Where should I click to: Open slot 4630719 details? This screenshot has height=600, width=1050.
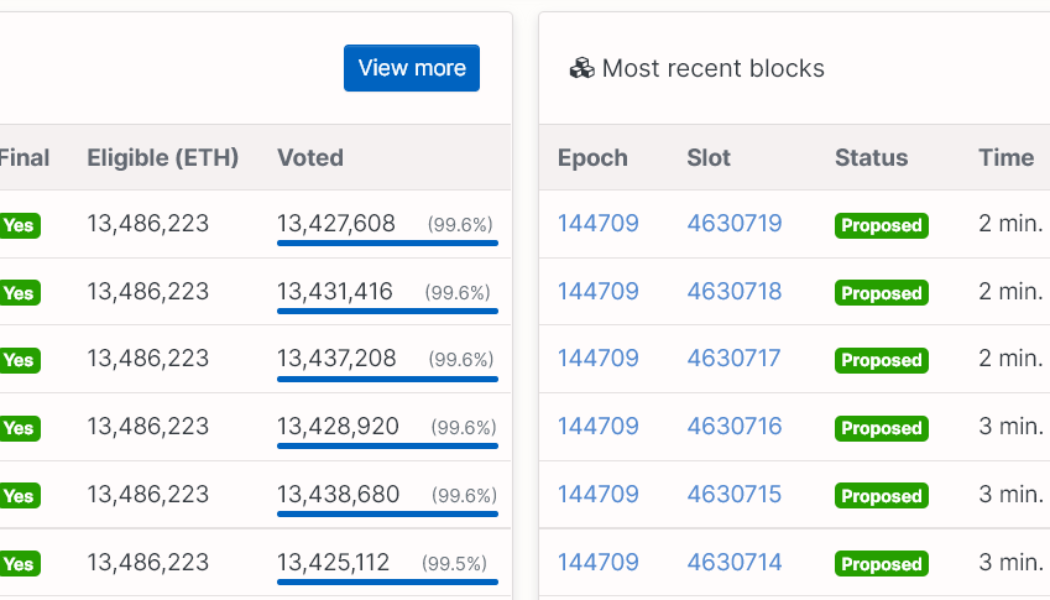[734, 223]
